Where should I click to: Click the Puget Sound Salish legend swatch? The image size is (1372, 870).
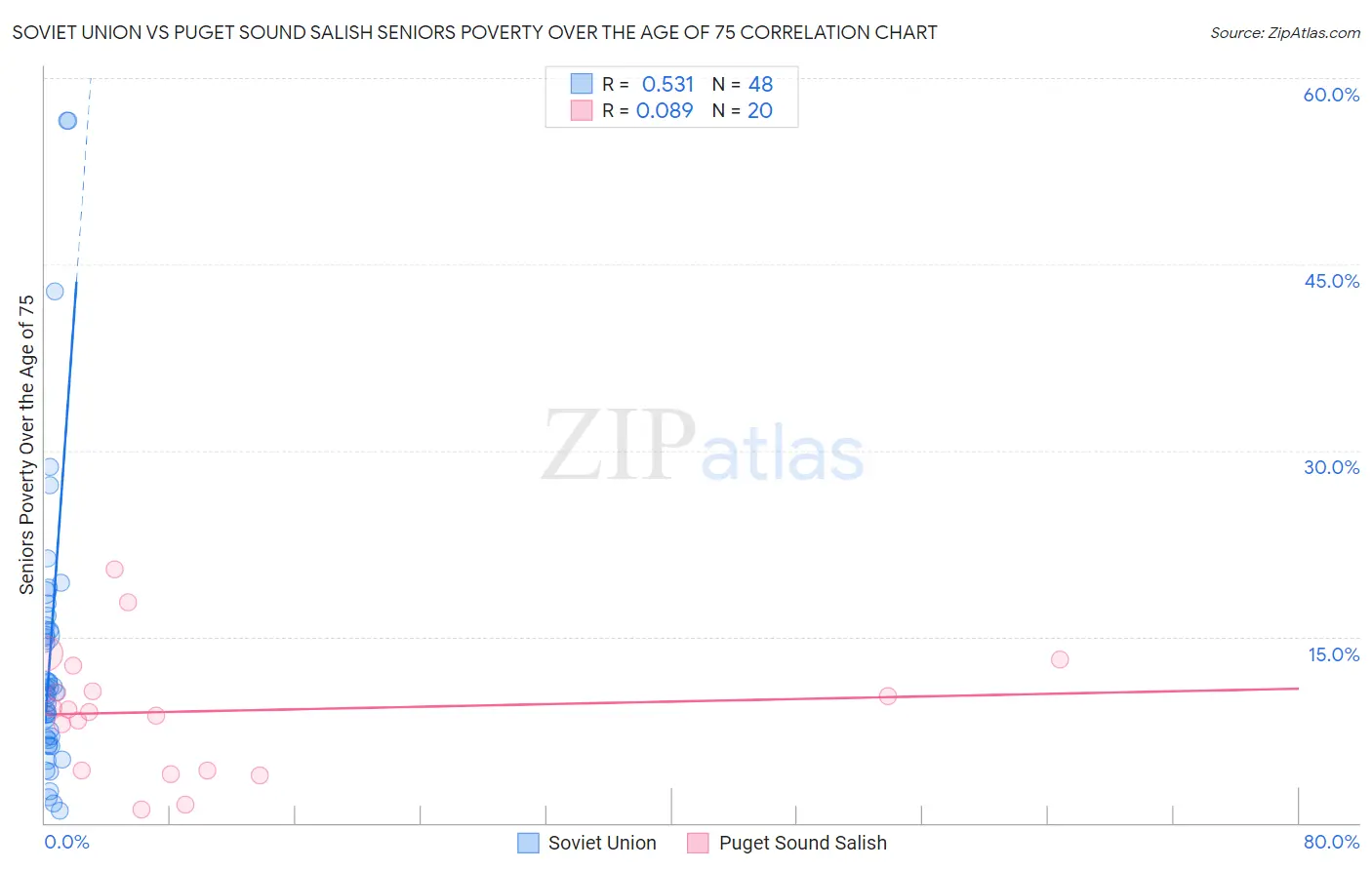coord(698,843)
